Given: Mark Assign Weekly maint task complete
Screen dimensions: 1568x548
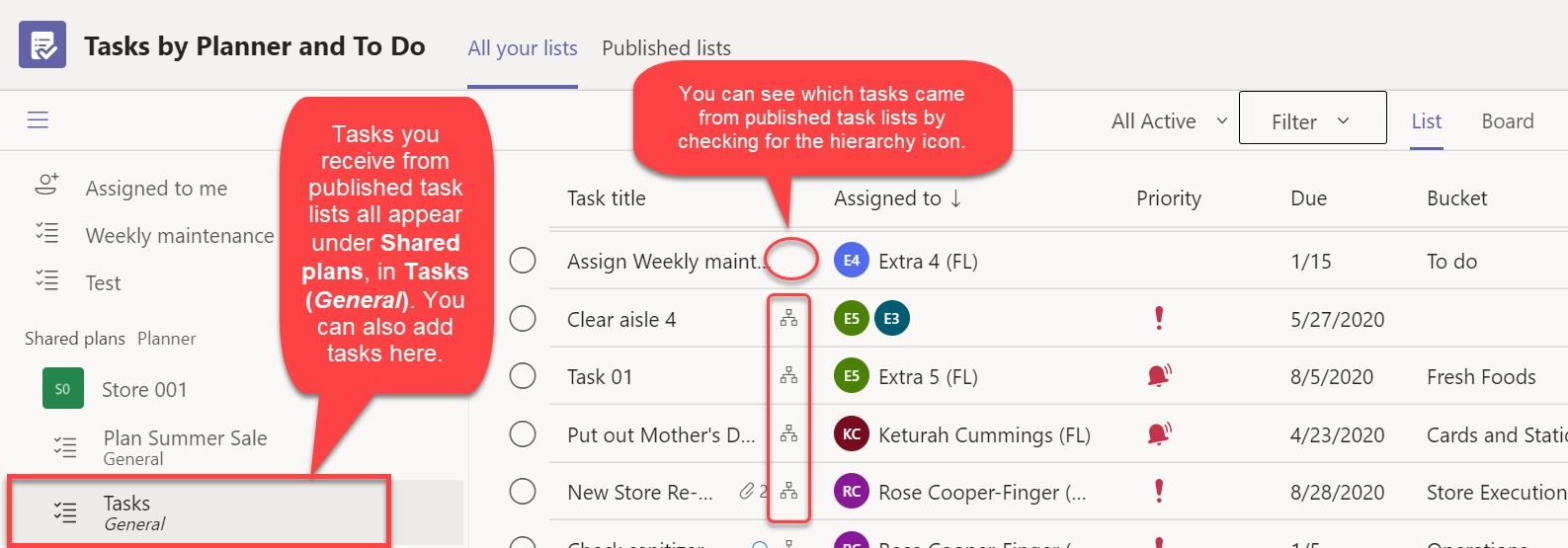Looking at the screenshot, I should (x=523, y=261).
